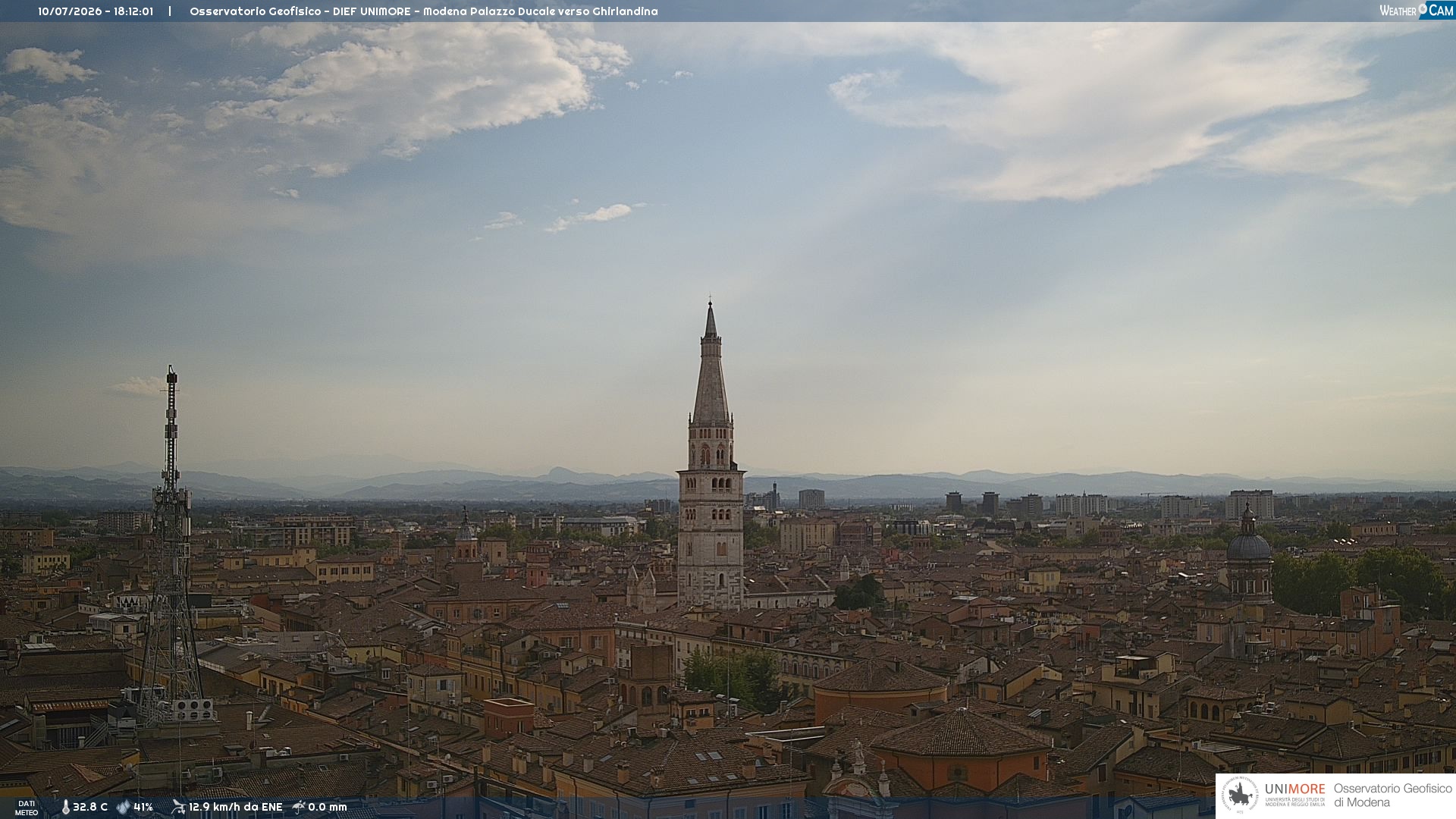Viewport: 1456px width, 819px height.
Task: Click the umbrella rainfall icon
Action: pos(299,807)
